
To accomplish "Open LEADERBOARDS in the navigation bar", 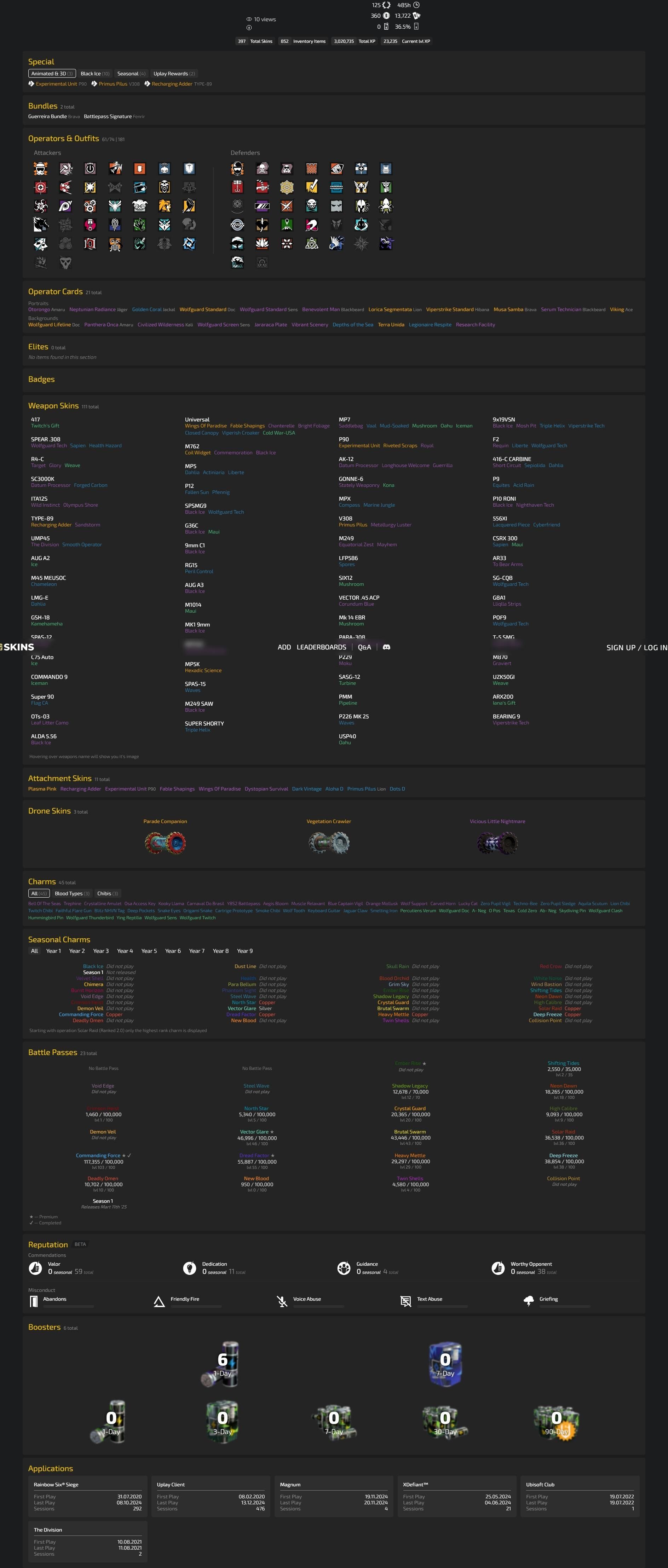I will point(322,647).
